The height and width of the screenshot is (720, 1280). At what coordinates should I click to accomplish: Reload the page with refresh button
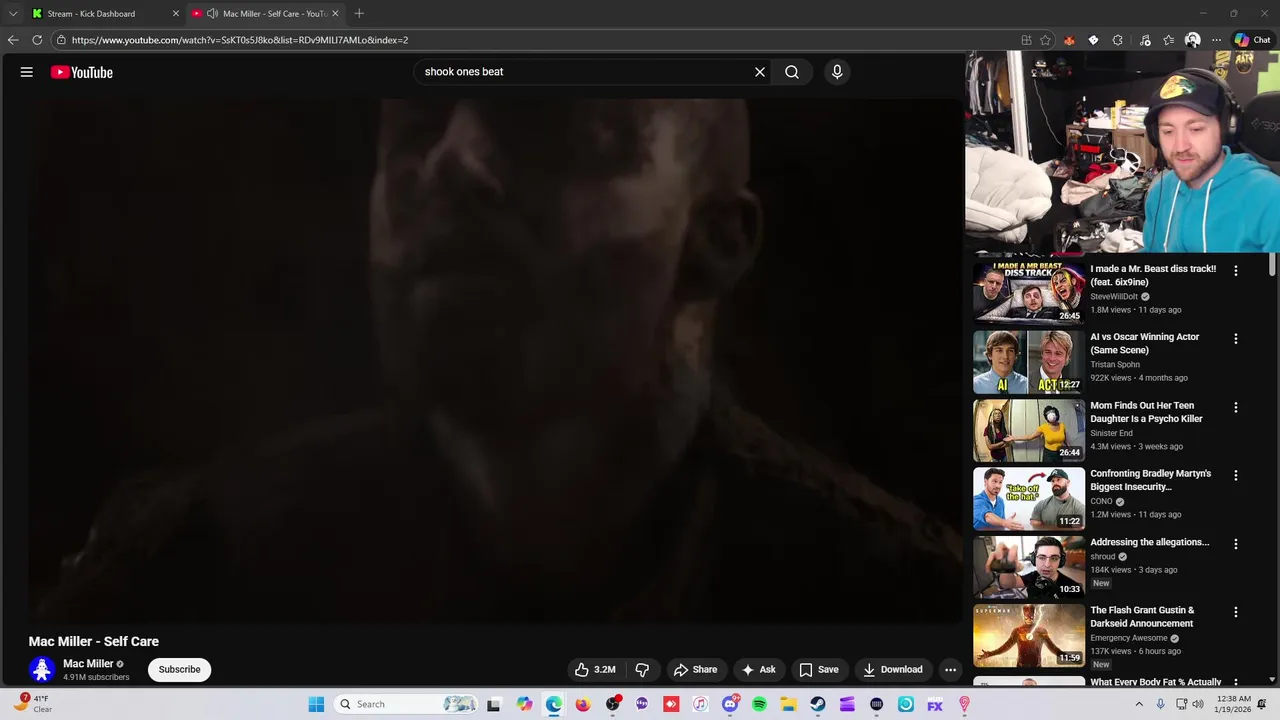pyautogui.click(x=37, y=40)
